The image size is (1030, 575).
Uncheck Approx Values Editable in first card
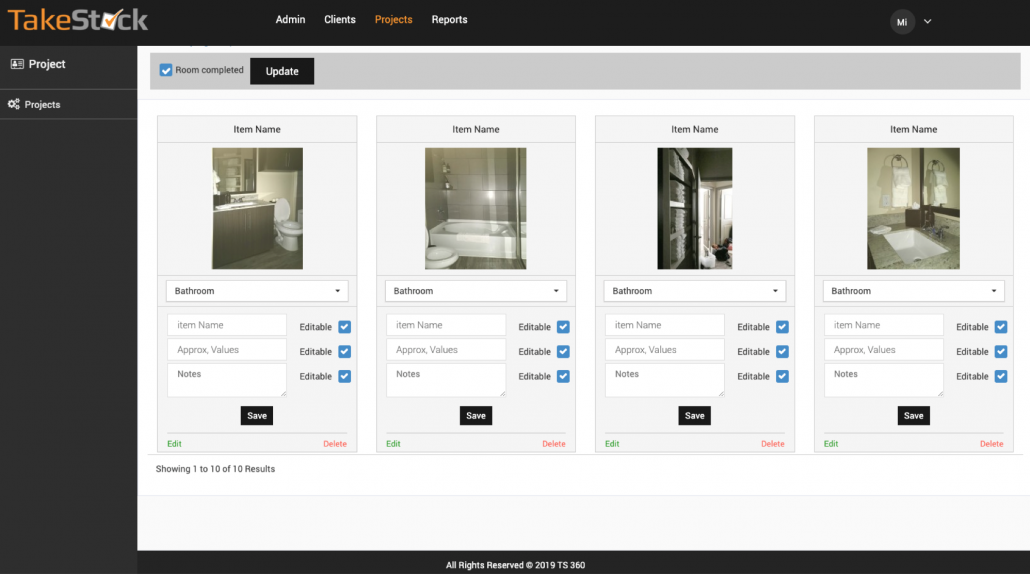pyautogui.click(x=344, y=352)
